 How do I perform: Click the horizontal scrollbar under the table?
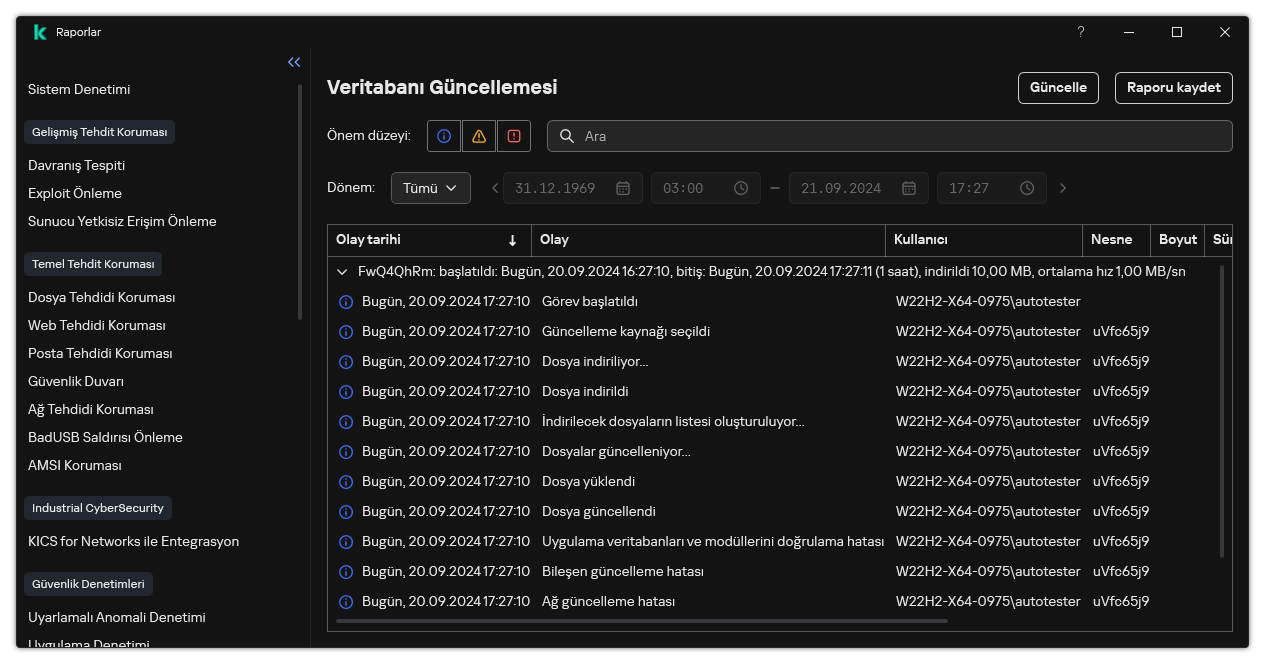[x=642, y=621]
